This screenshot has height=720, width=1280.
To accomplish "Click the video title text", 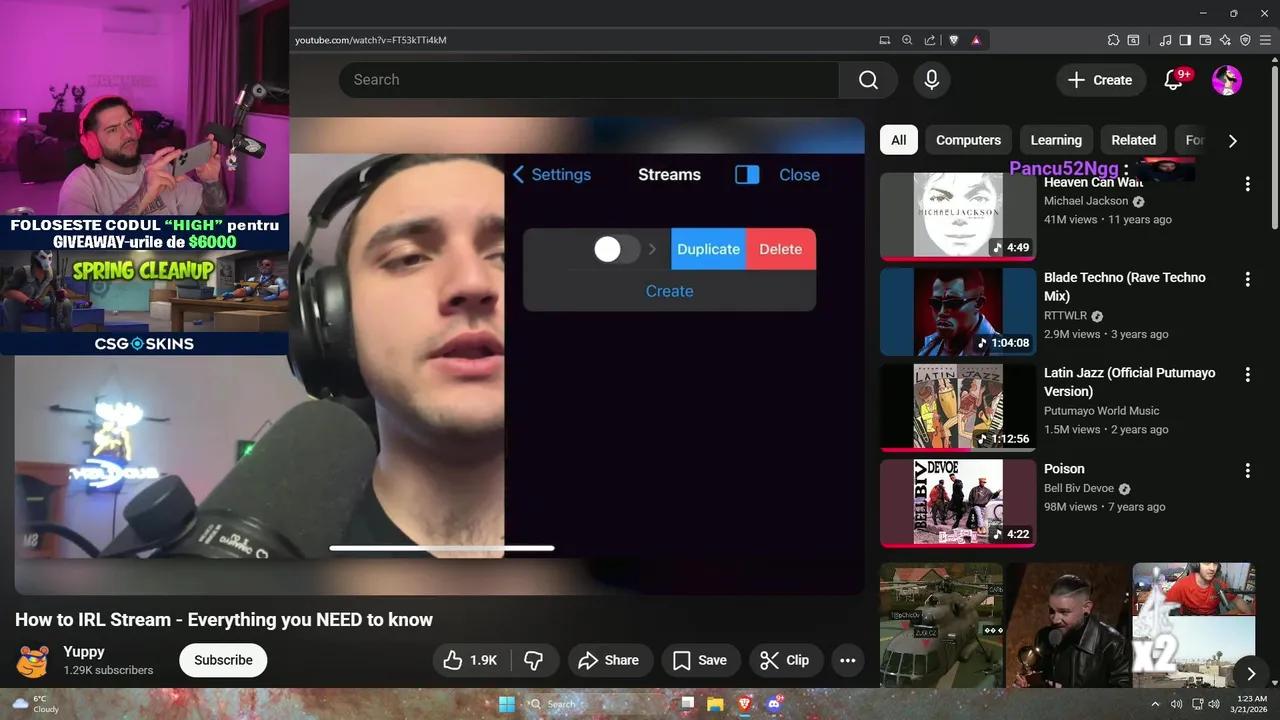I will [224, 620].
